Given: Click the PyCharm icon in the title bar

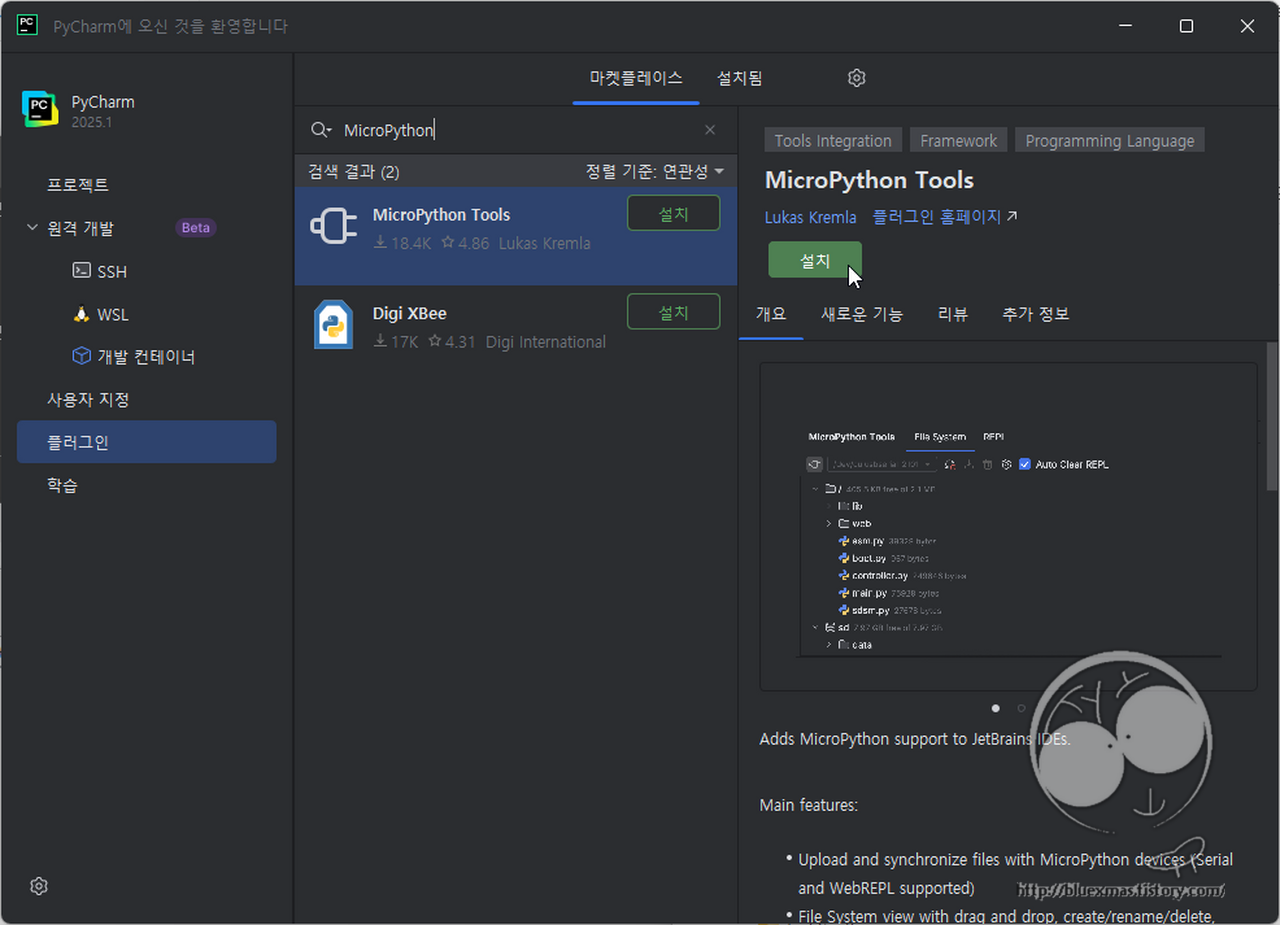Looking at the screenshot, I should tap(27, 26).
